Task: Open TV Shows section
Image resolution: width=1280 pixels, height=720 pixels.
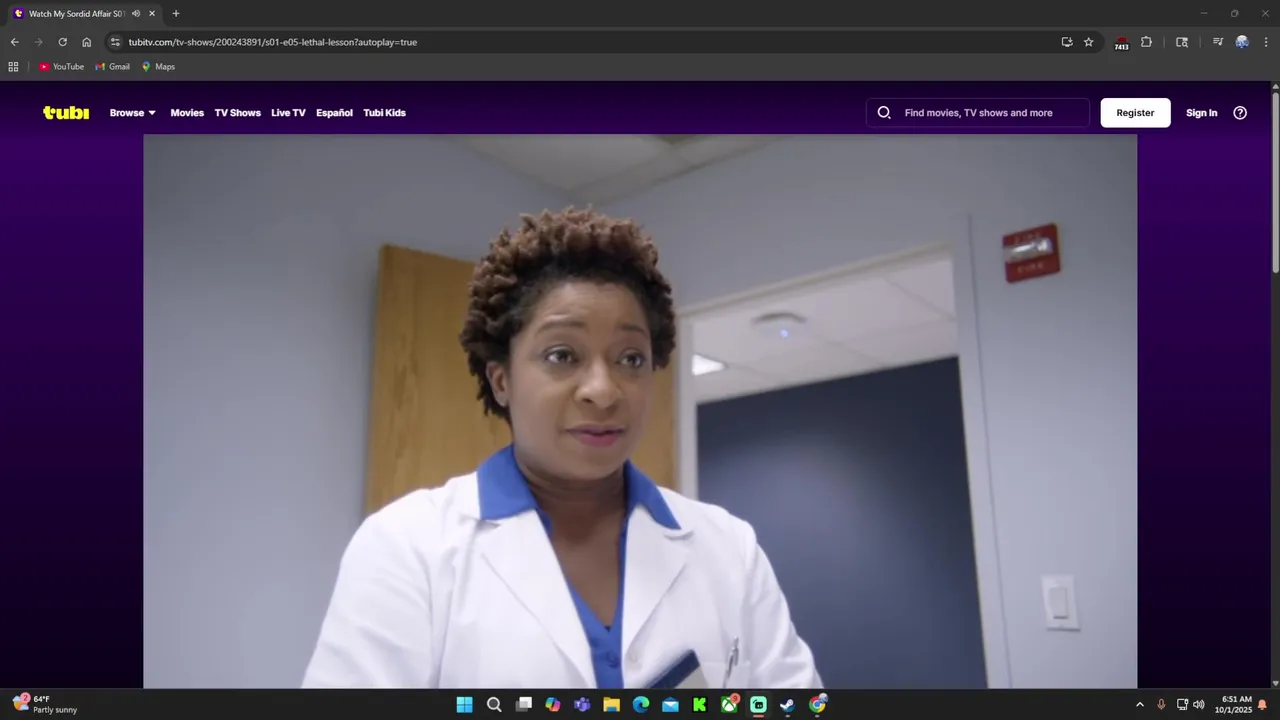Action: 237,113
